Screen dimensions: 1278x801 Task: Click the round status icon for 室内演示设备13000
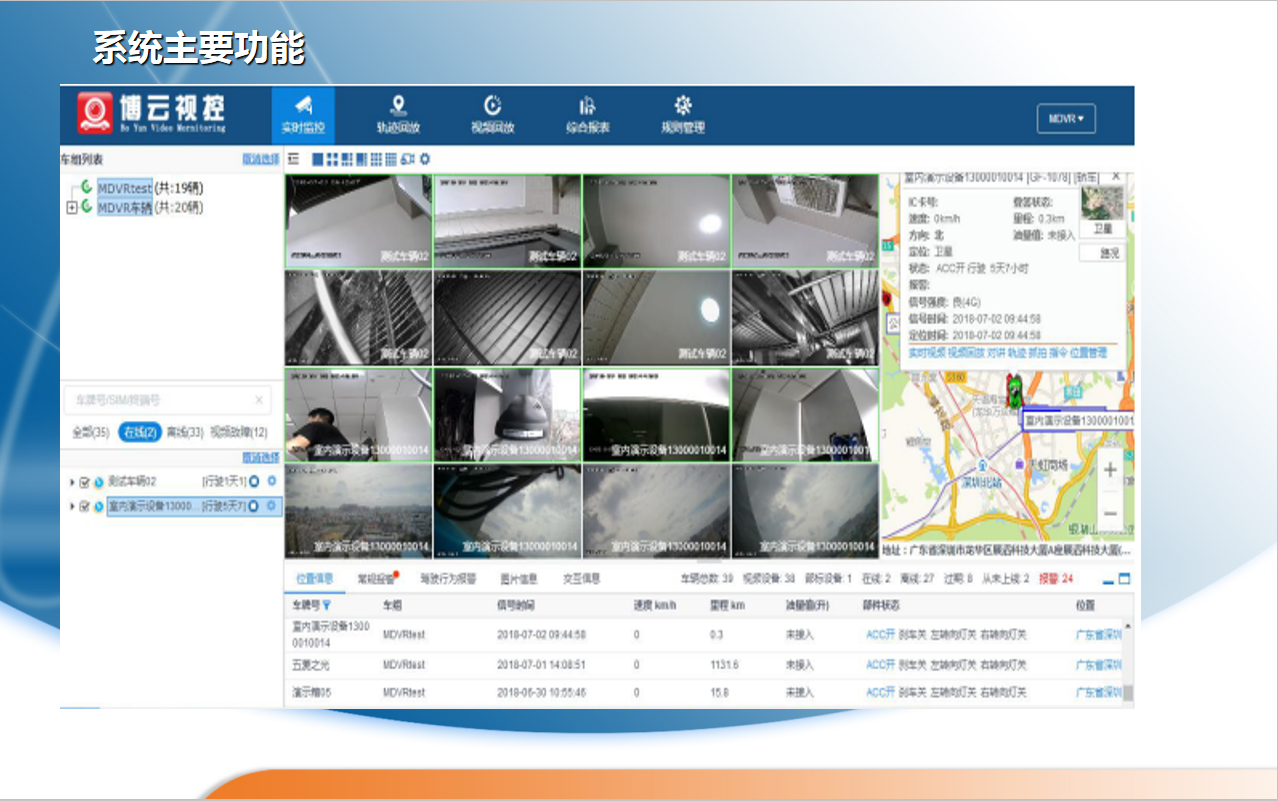254,506
